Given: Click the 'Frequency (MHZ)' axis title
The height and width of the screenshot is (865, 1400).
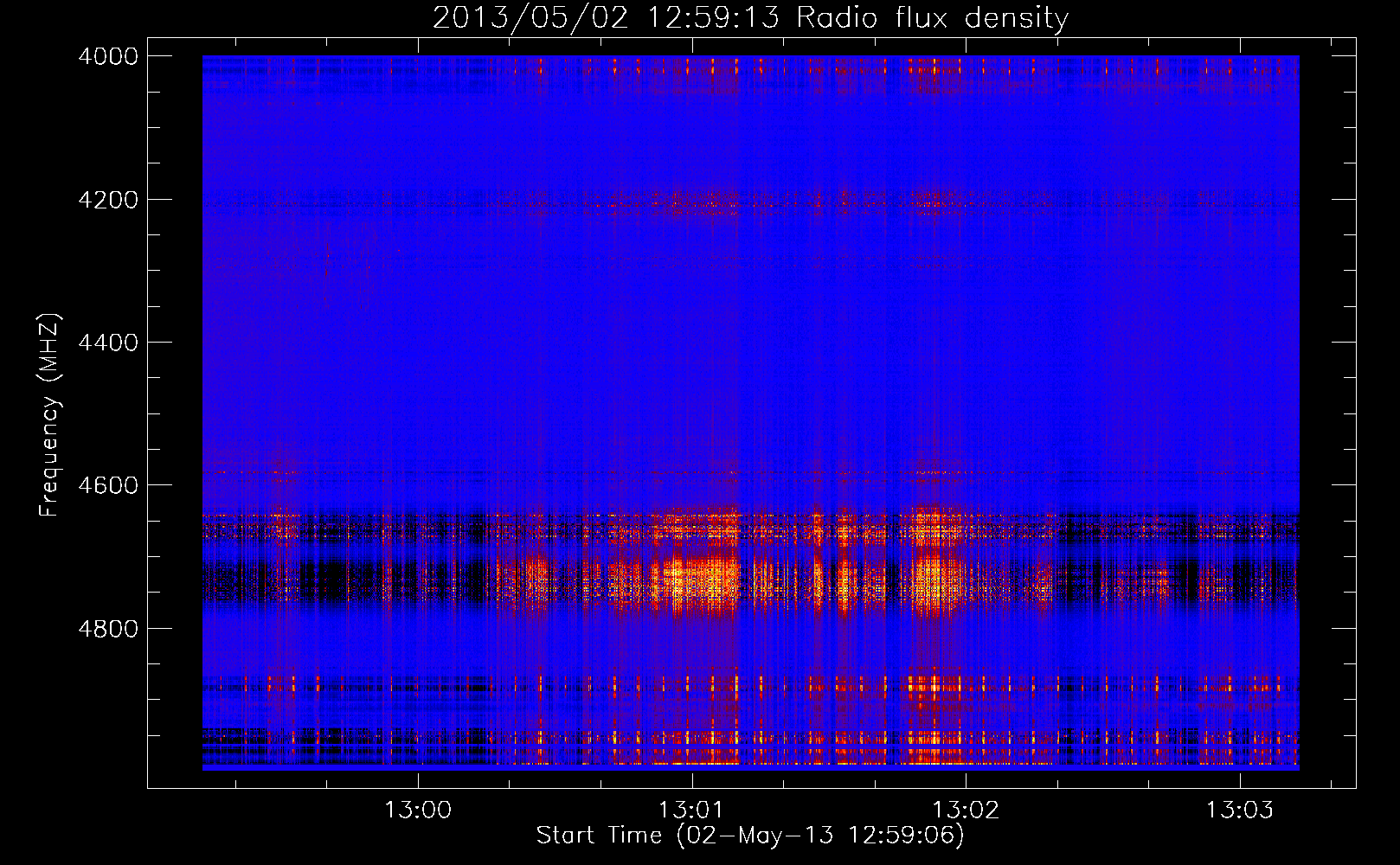Looking at the screenshot, I should pos(50,415).
